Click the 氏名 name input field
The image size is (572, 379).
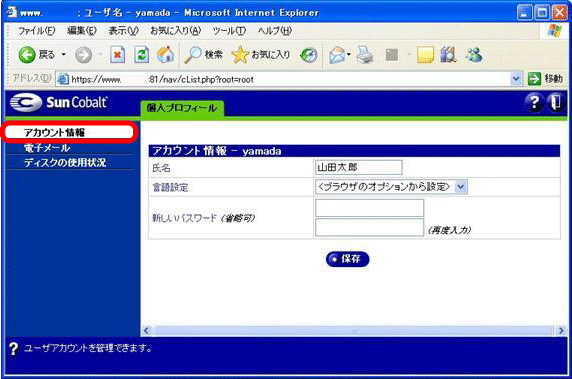(359, 168)
